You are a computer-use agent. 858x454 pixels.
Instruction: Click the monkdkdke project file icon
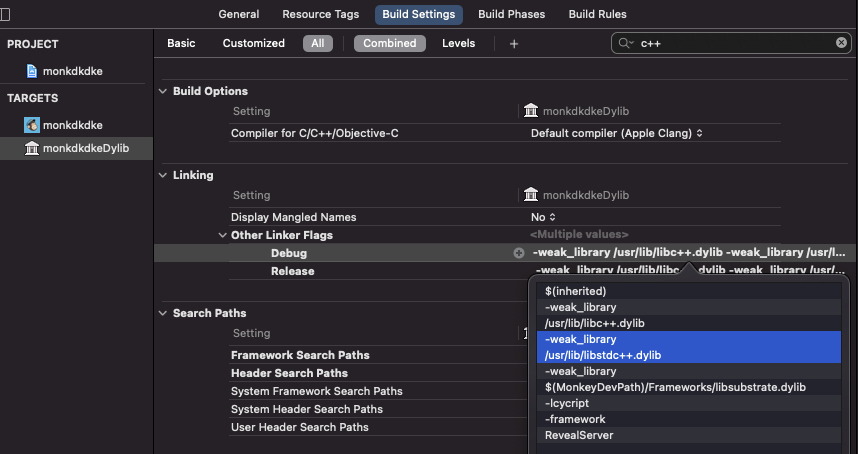point(33,71)
